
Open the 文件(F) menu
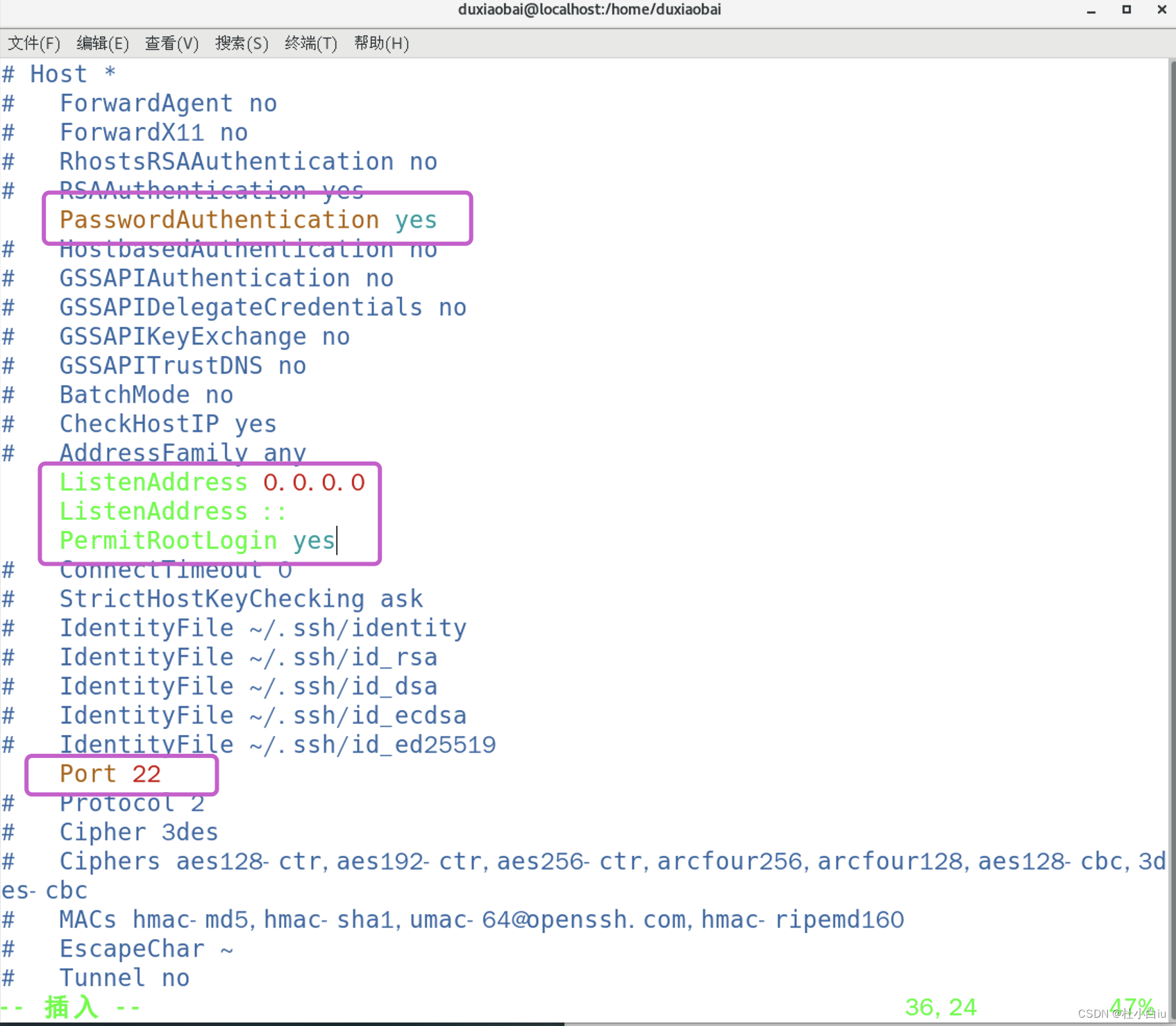34,43
